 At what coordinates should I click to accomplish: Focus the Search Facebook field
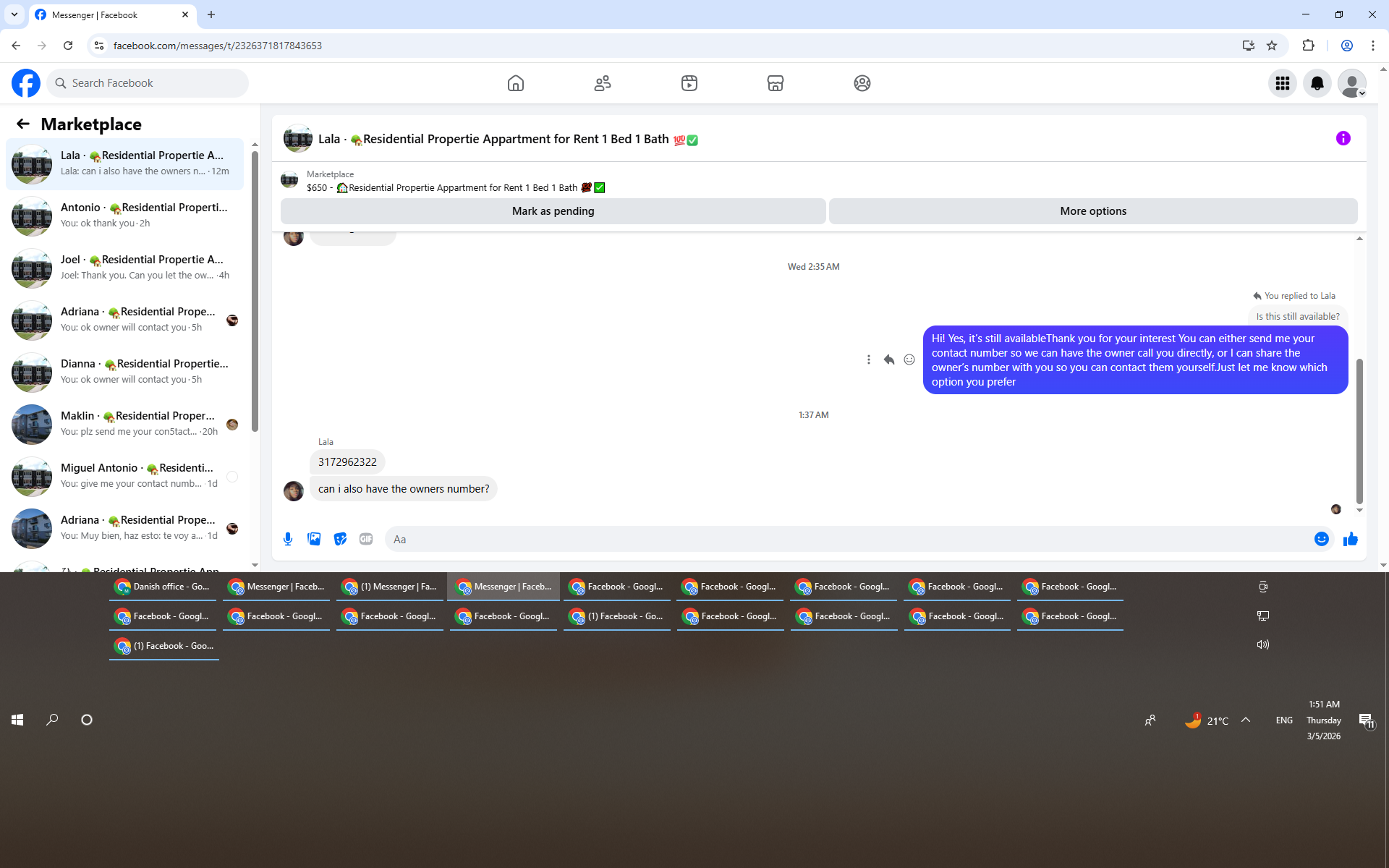(x=148, y=83)
